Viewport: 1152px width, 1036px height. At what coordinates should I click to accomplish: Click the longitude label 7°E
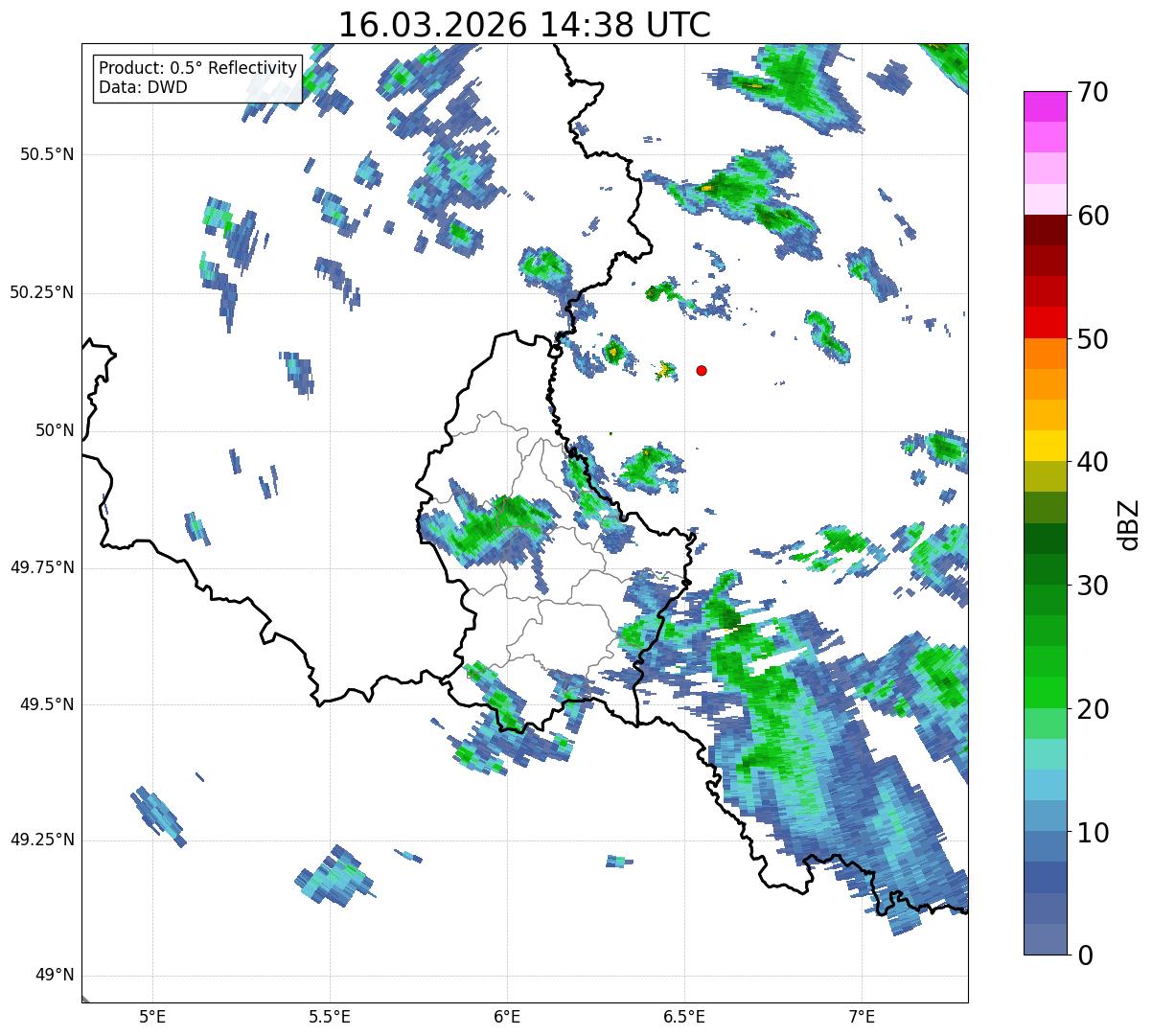[862, 1017]
